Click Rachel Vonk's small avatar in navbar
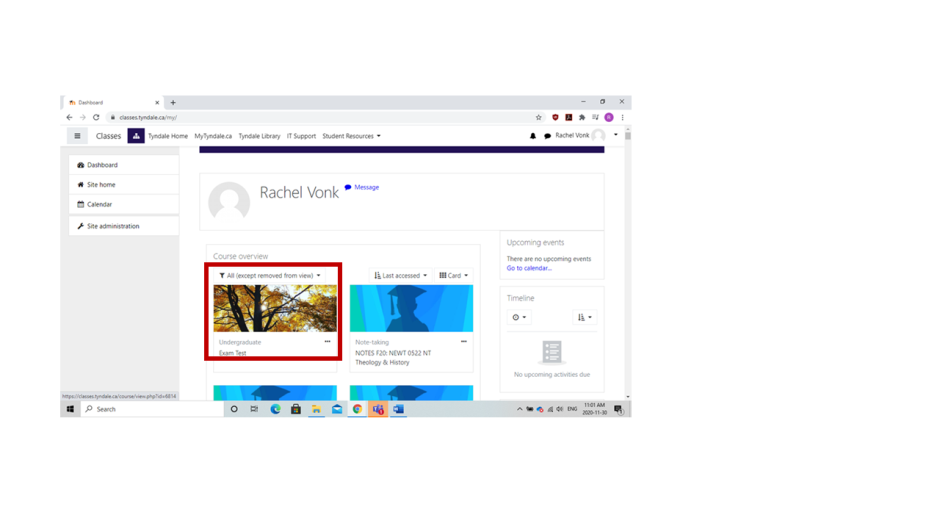Screen dimensions: 940x529 pyautogui.click(x=598, y=136)
